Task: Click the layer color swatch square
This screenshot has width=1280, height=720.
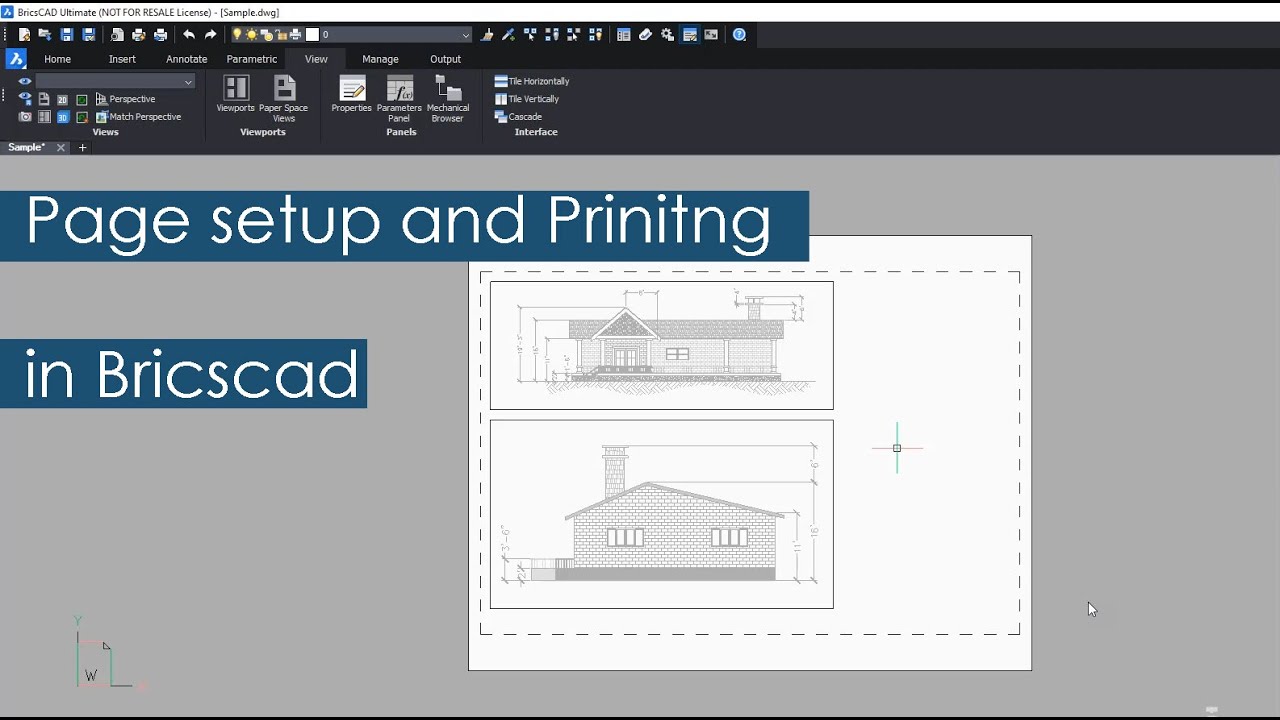Action: [x=312, y=35]
